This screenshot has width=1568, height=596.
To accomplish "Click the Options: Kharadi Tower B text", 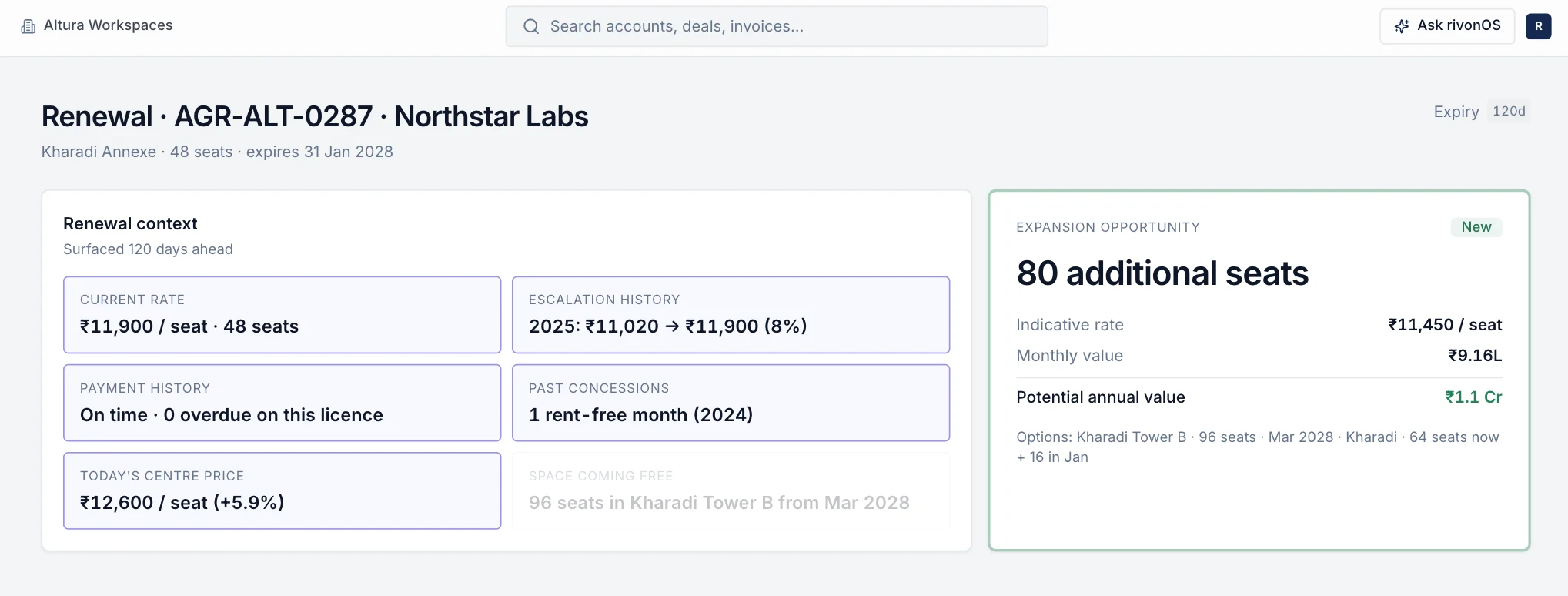I will pyautogui.click(x=1258, y=447).
